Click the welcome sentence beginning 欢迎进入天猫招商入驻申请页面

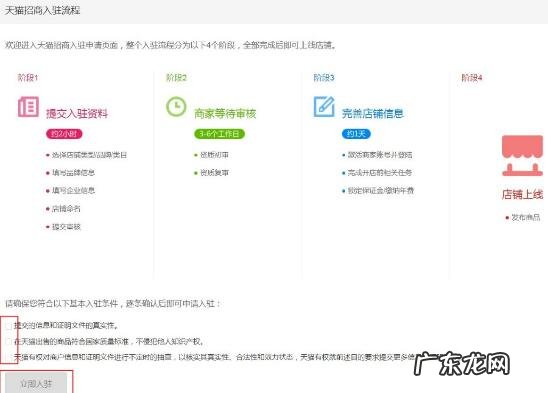coord(170,45)
